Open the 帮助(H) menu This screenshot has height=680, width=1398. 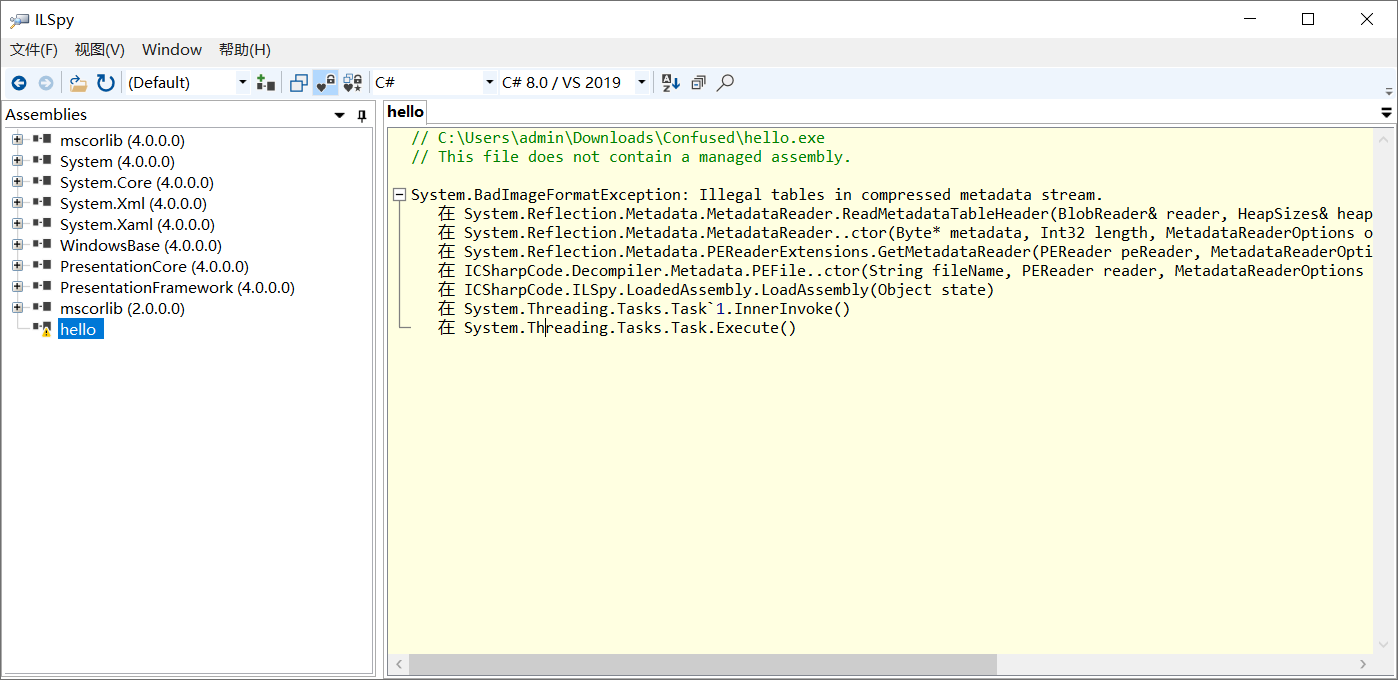point(245,50)
